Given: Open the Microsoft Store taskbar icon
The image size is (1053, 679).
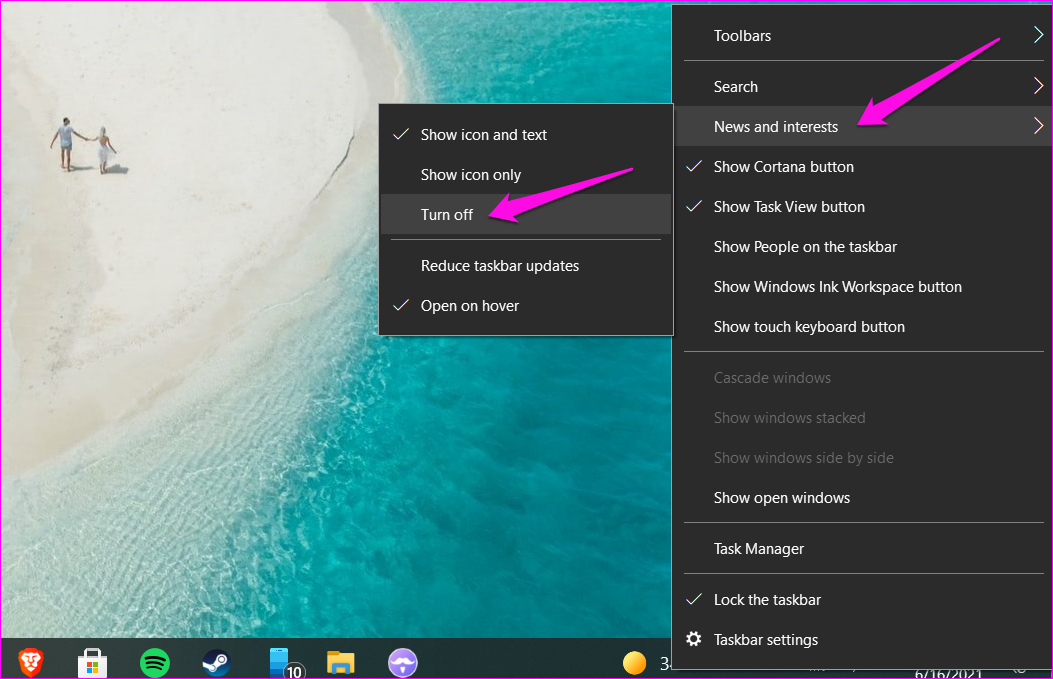Looking at the screenshot, I should click(92, 662).
